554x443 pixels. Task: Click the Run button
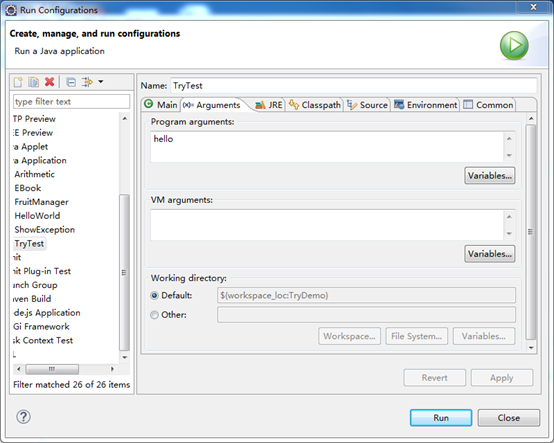[x=441, y=418]
